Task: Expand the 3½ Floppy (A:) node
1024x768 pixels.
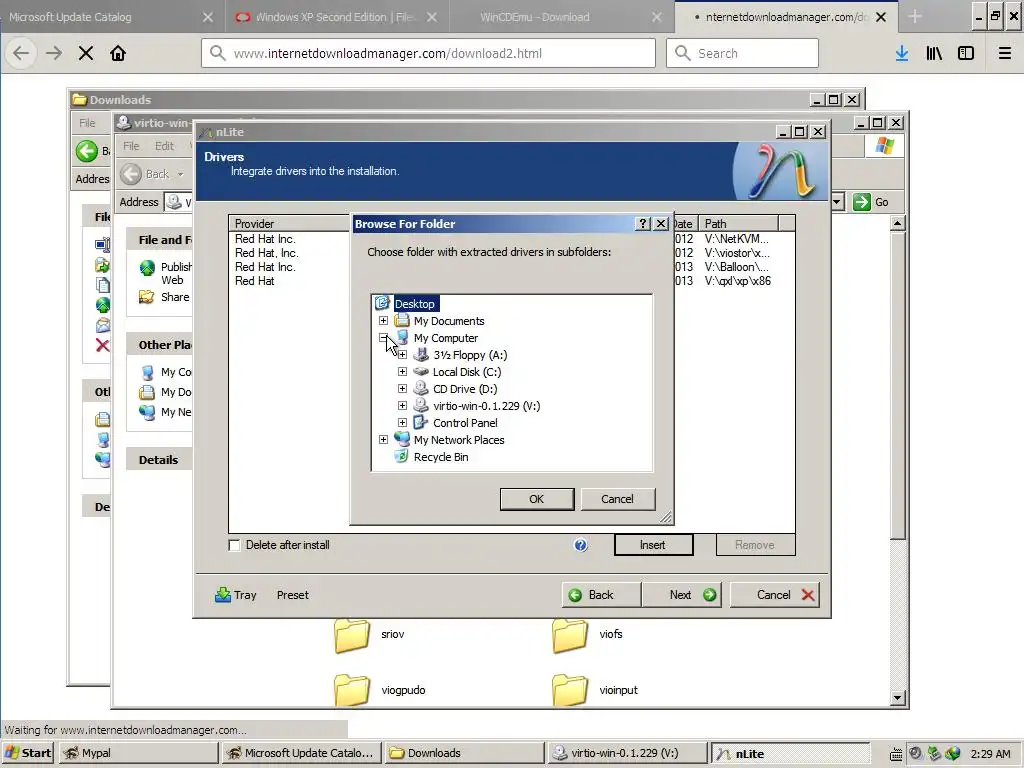Action: click(x=402, y=355)
